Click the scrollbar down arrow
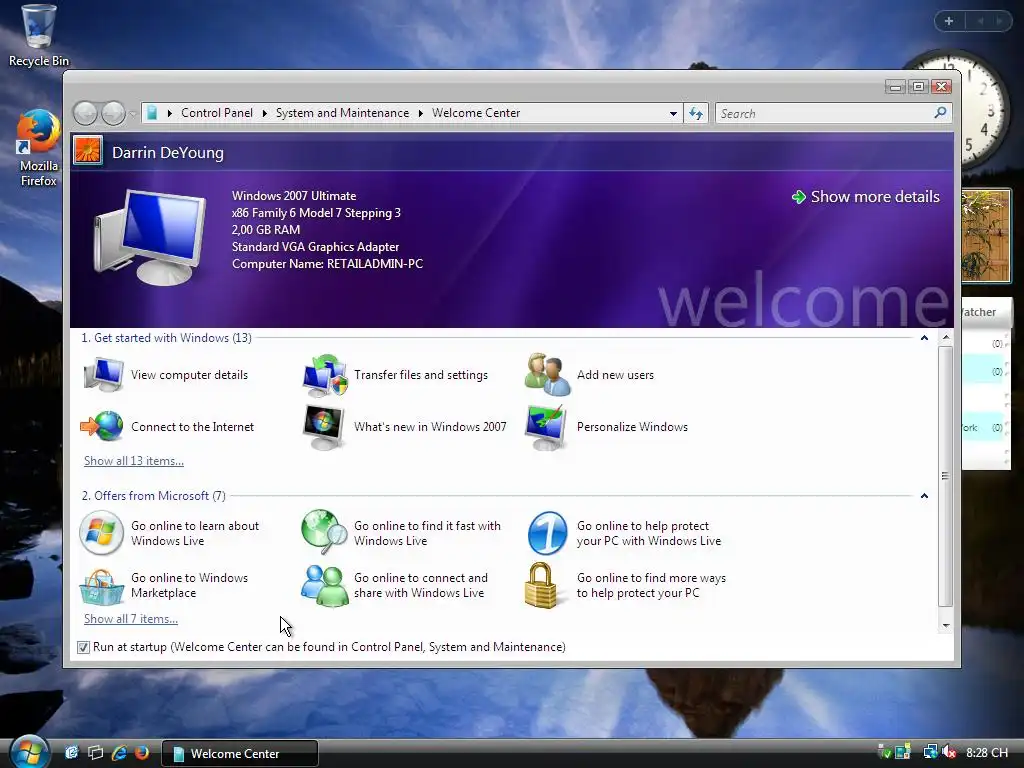This screenshot has height=768, width=1024. (946, 626)
